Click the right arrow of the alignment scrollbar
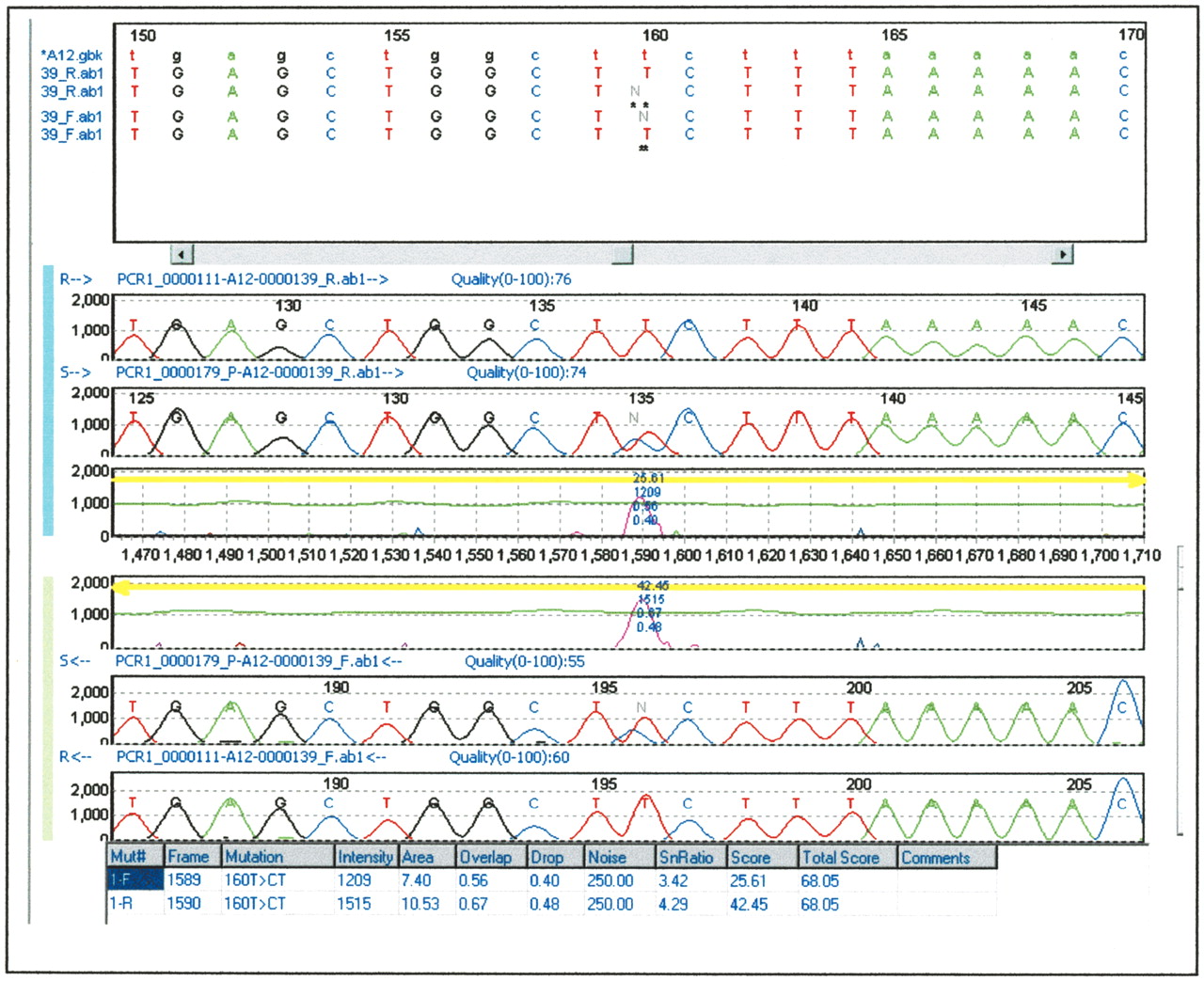Screen dimensions: 1204x981 (x=1063, y=254)
